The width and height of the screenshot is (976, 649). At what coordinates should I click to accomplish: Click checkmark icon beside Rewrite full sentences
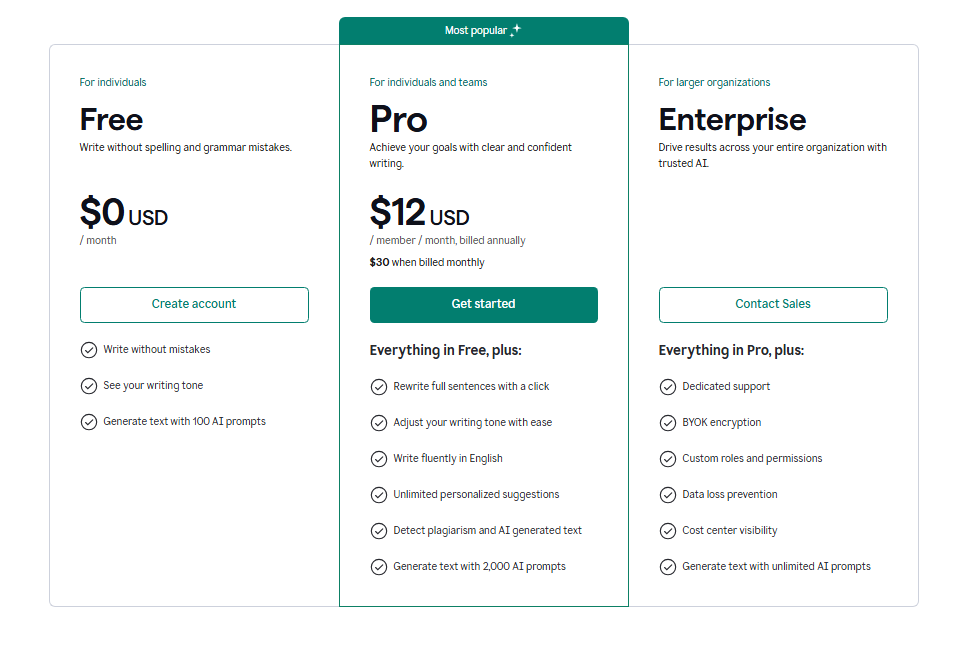point(378,387)
